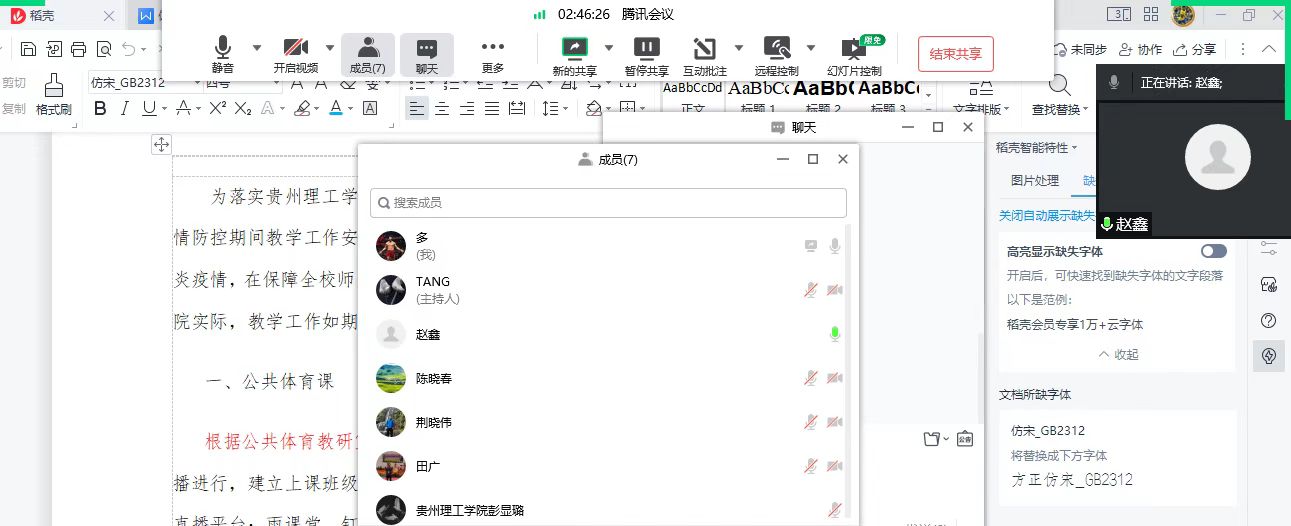Click the 结束共享 end sharing button
This screenshot has width=1291, height=526.
[x=955, y=54]
